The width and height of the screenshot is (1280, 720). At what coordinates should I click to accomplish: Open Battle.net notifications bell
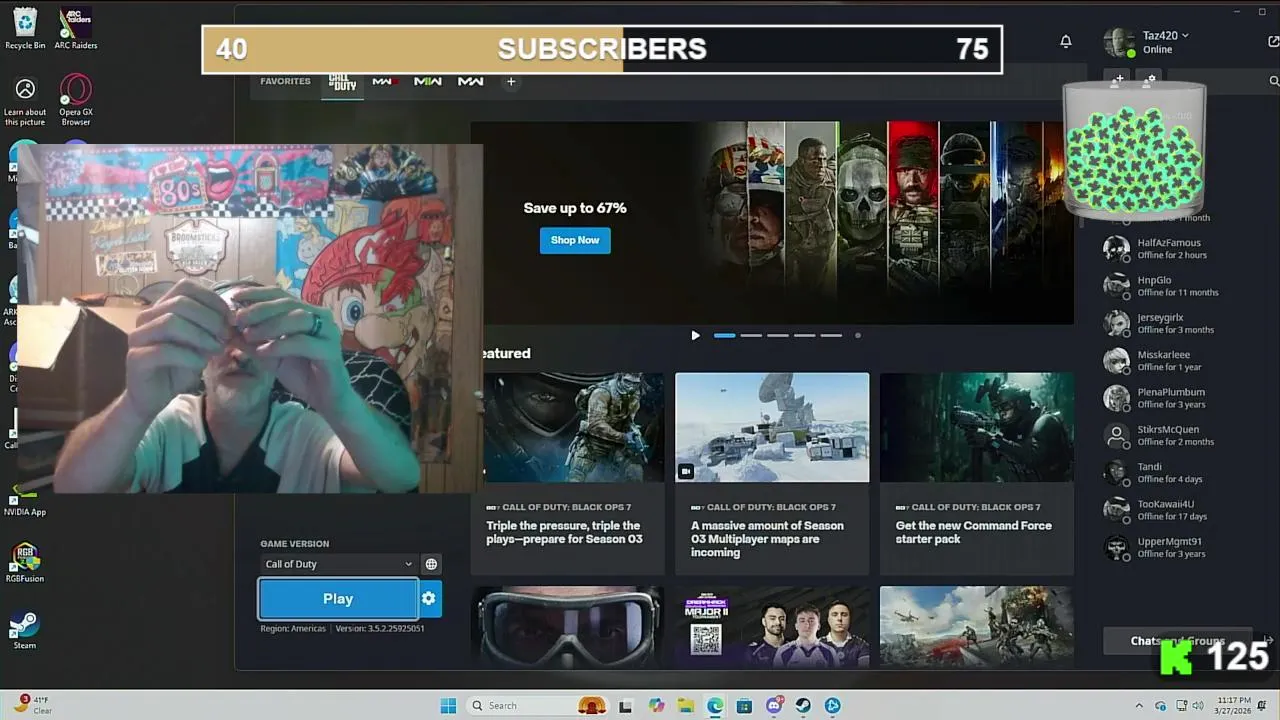1066,41
